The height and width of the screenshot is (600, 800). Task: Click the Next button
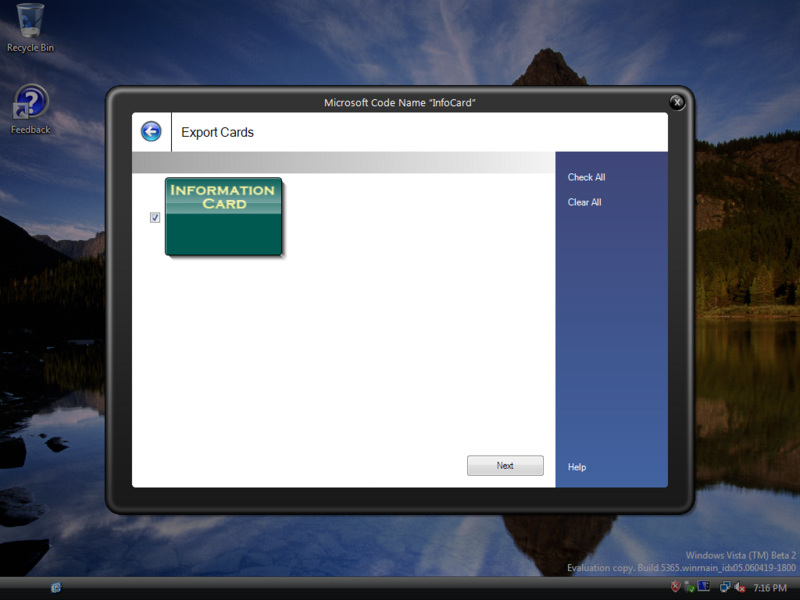tap(505, 465)
